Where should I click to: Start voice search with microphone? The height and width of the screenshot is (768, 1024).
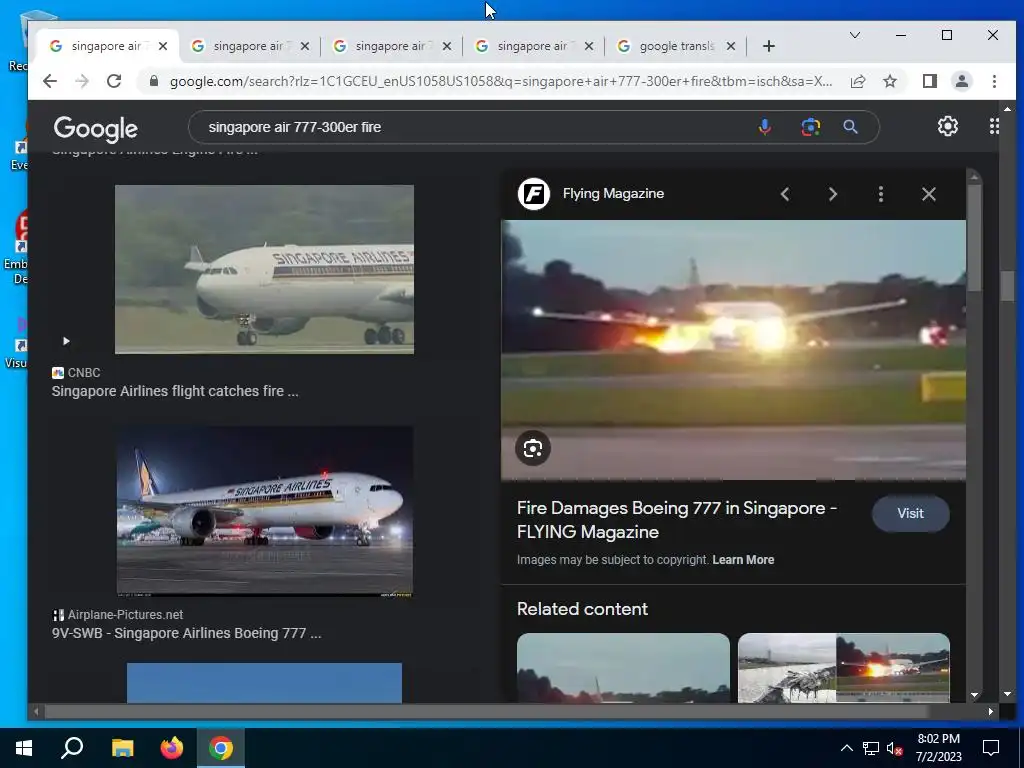pyautogui.click(x=765, y=127)
